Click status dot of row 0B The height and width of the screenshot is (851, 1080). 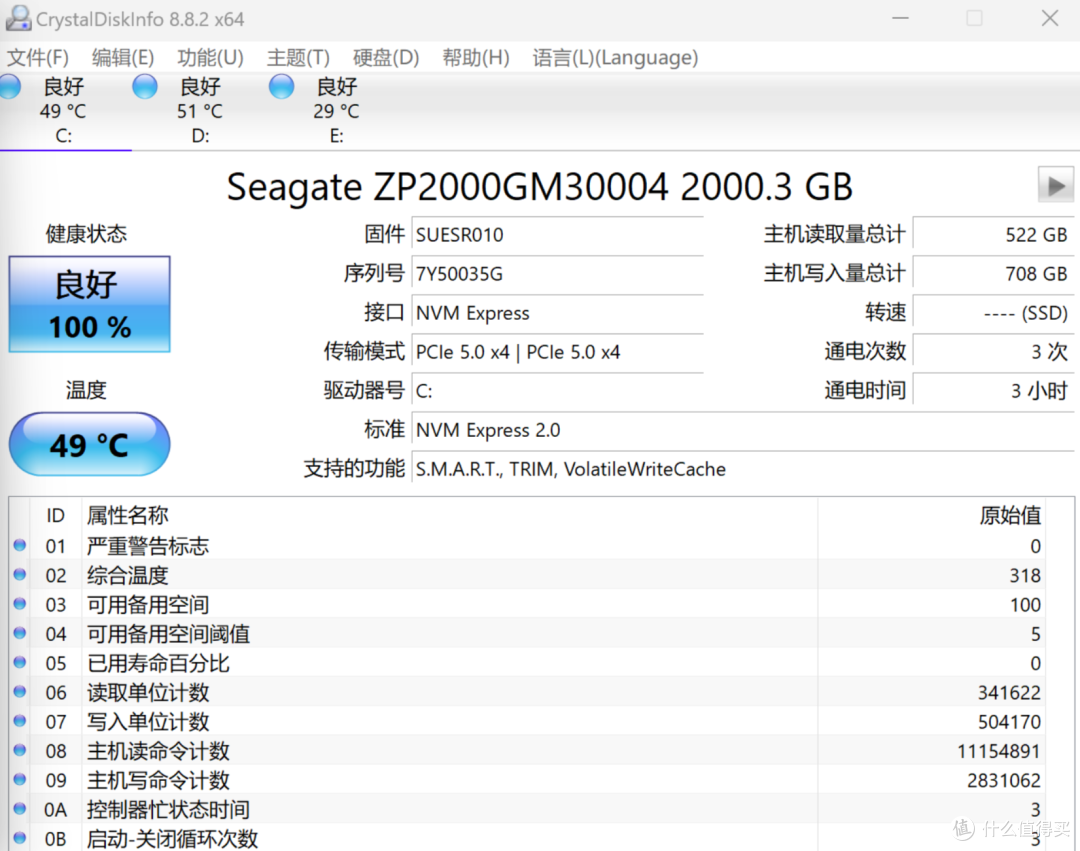click(x=20, y=838)
